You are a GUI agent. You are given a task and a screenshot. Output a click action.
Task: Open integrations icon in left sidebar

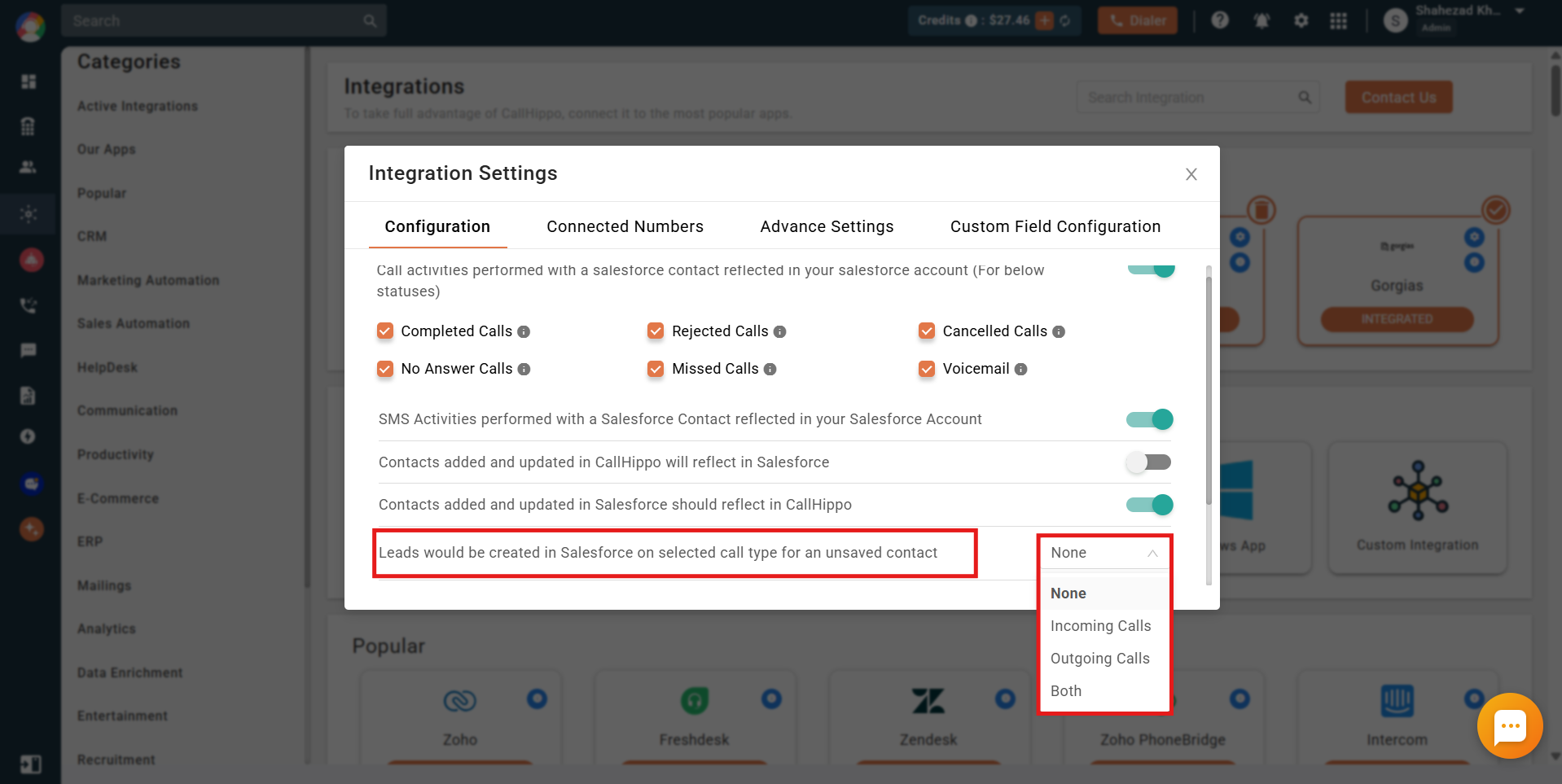29,214
